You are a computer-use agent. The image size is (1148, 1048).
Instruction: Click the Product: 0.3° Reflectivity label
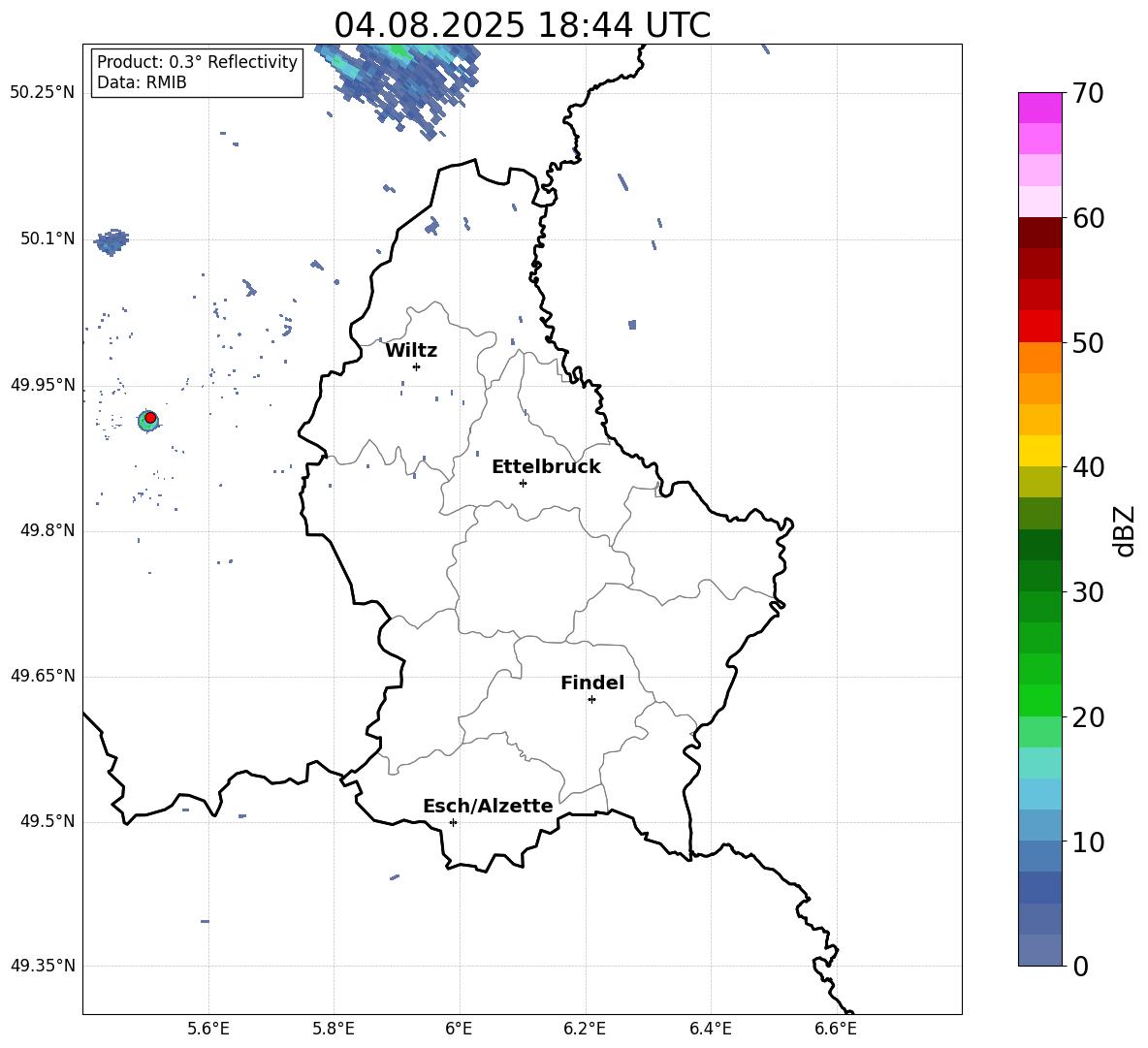197,62
